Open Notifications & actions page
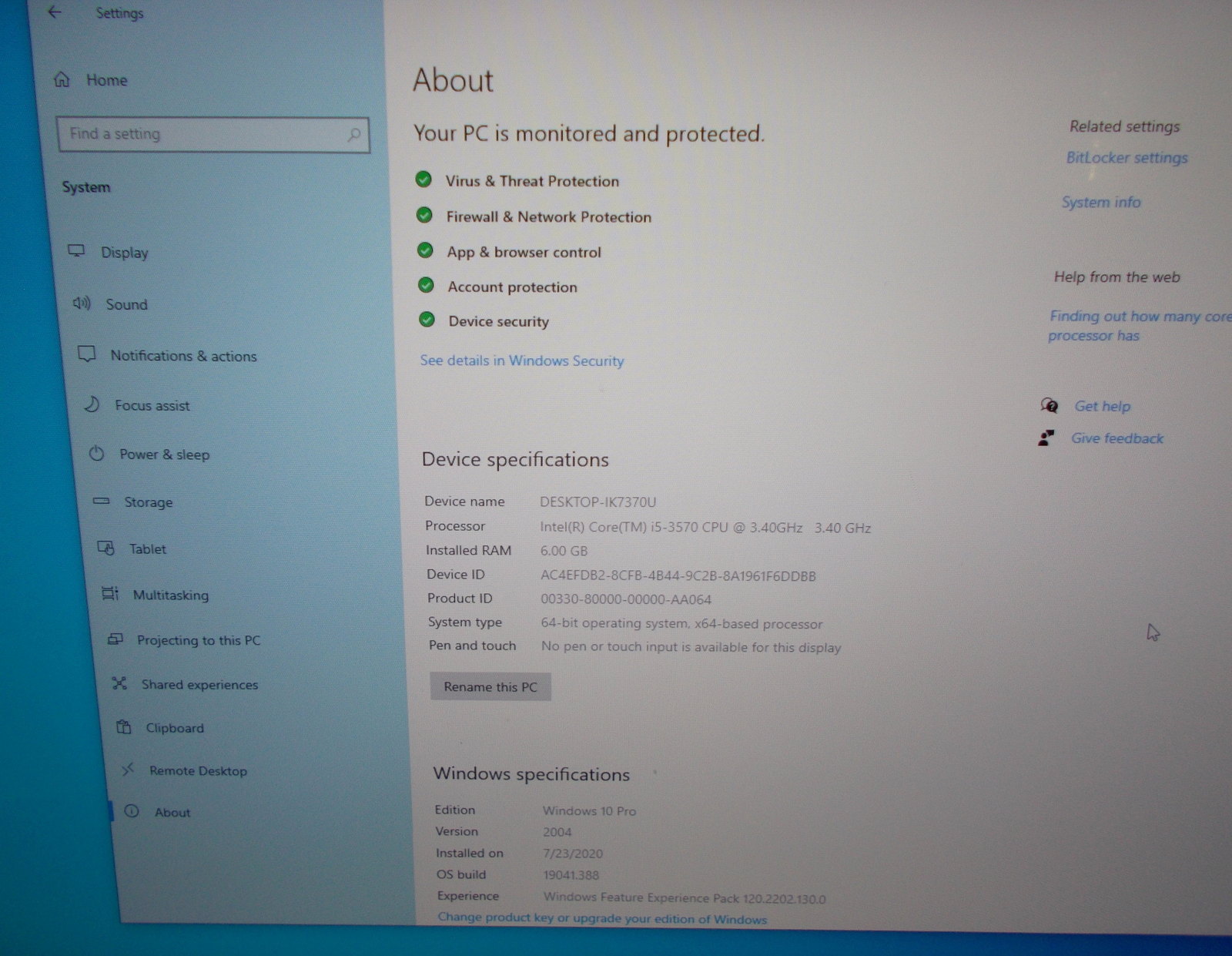This screenshot has height=956, width=1232. [x=183, y=356]
